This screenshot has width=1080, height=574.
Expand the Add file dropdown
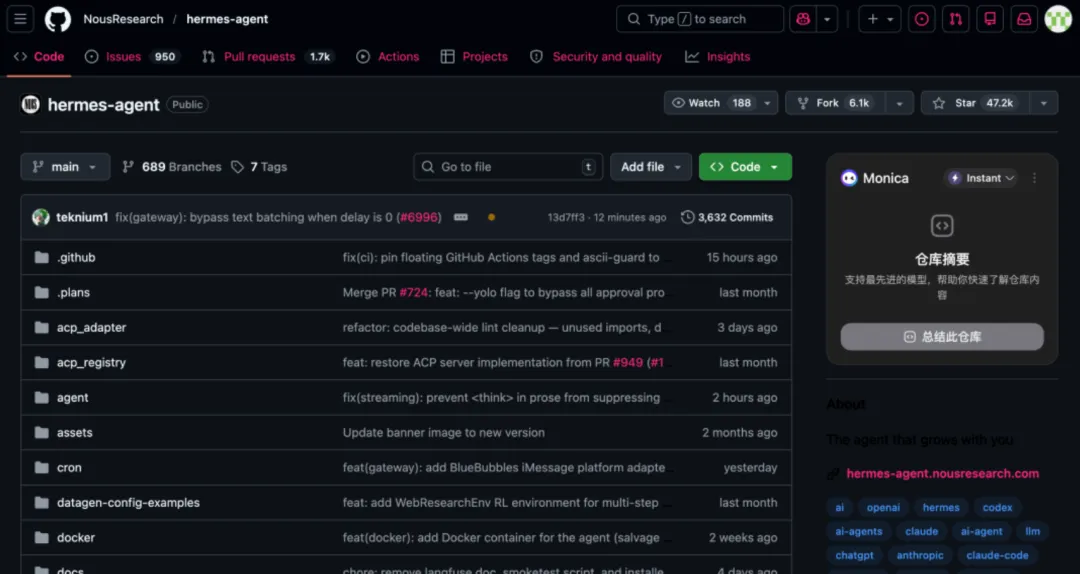tap(650, 167)
